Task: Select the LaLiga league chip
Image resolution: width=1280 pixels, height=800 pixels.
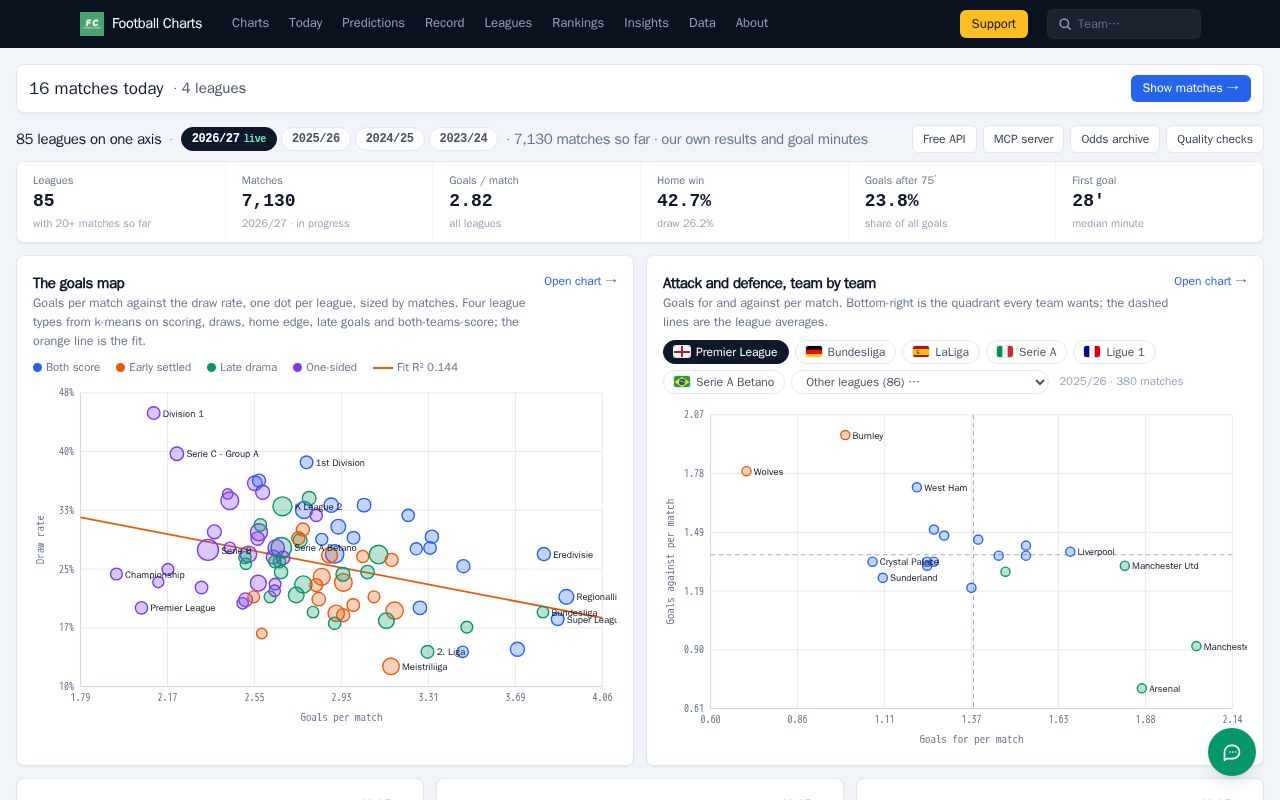Action: 940,352
